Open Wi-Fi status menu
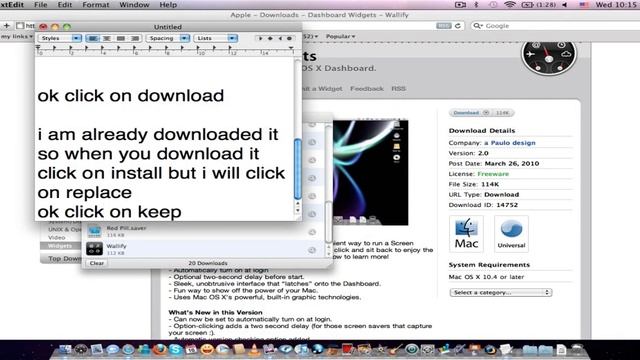Viewport: 640px width, 360px height. click(509, 5)
